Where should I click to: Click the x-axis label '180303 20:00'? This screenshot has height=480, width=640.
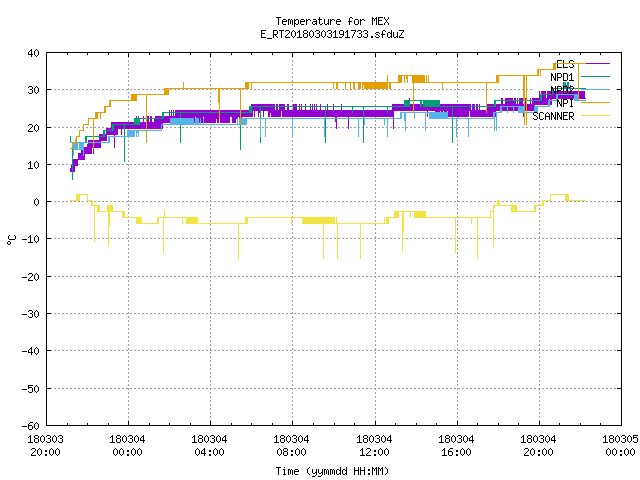pos(45,446)
